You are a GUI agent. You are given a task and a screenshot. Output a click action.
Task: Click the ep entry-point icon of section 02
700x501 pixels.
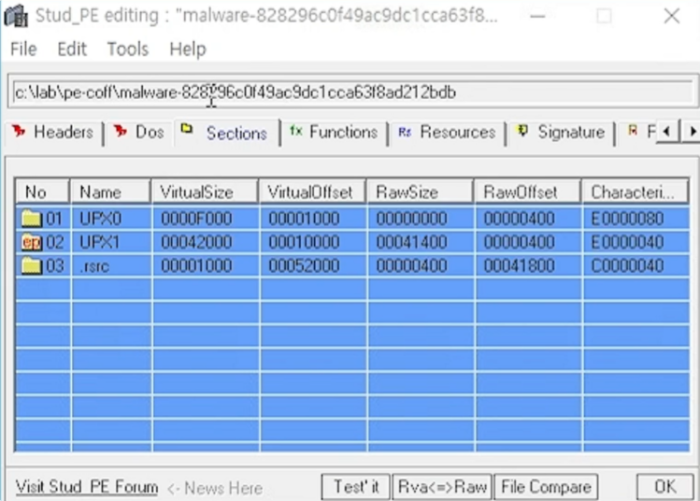31,242
